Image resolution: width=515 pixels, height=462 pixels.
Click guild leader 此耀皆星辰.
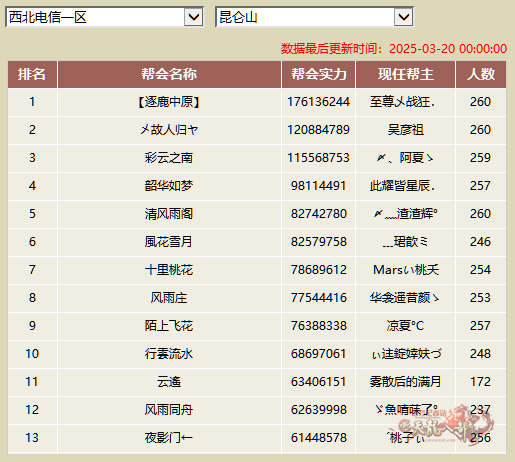(402, 186)
